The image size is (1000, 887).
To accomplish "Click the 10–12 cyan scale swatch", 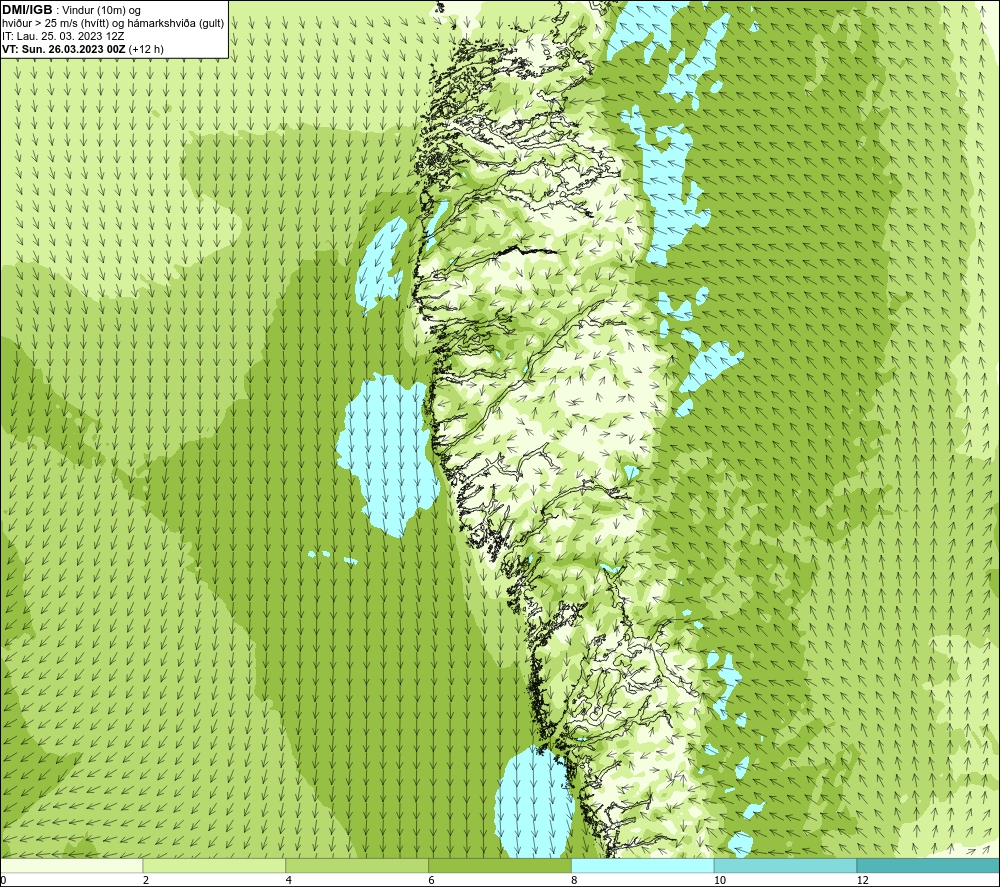I will (x=786, y=865).
